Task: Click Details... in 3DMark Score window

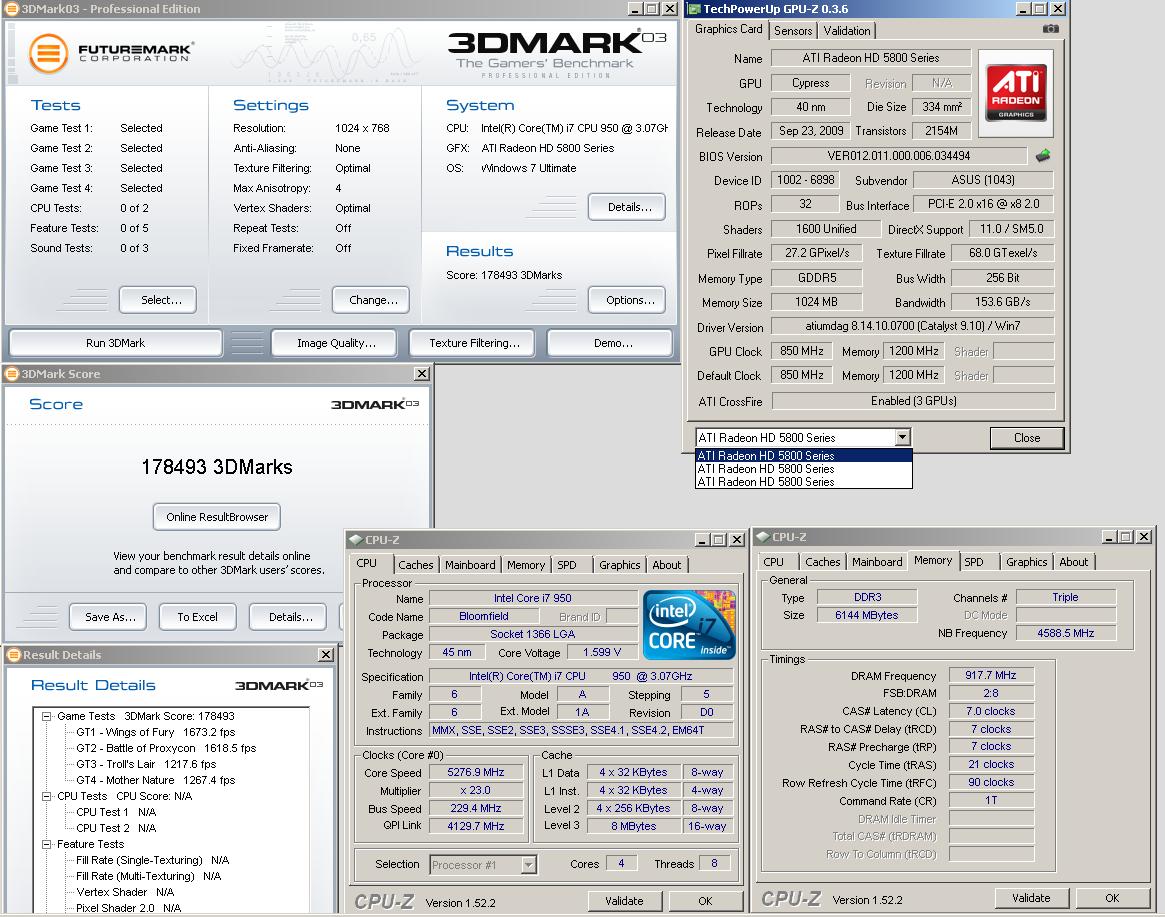Action: tap(290, 617)
